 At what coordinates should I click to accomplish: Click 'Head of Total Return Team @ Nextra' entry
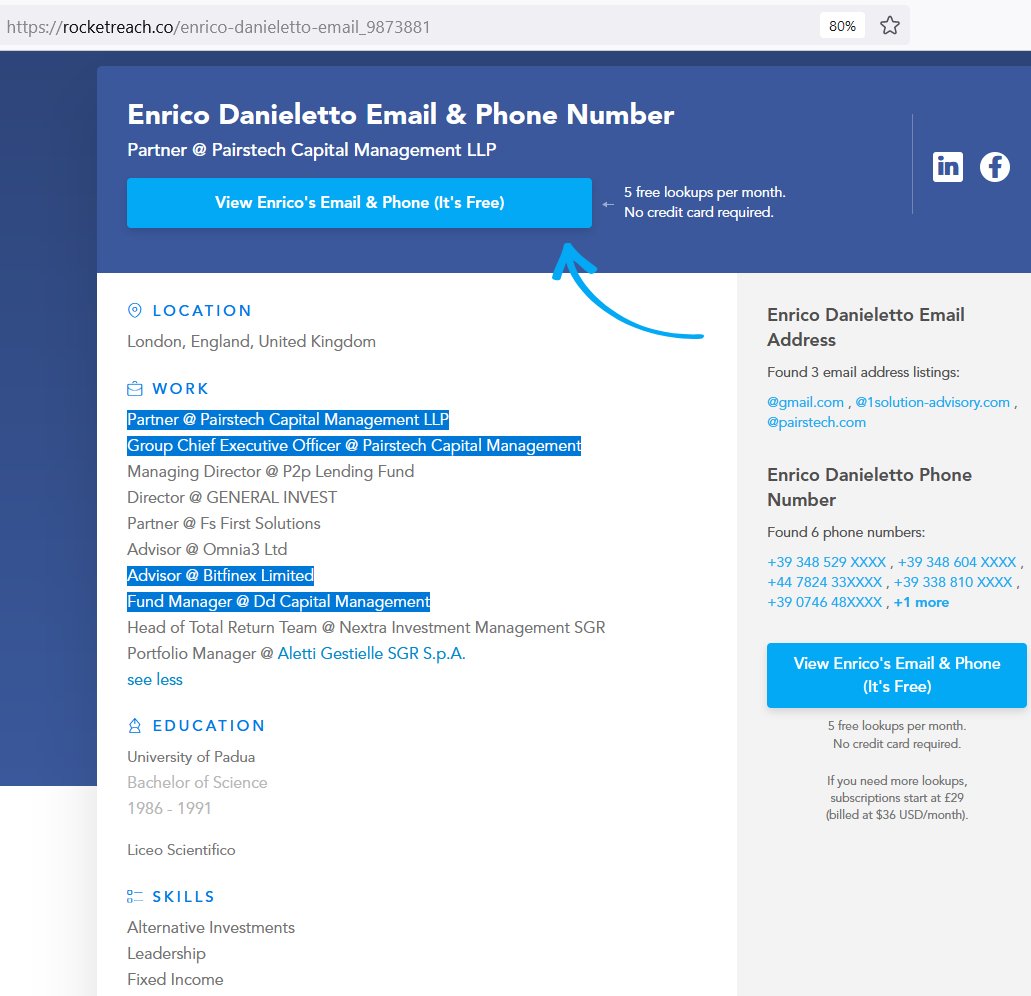[366, 628]
